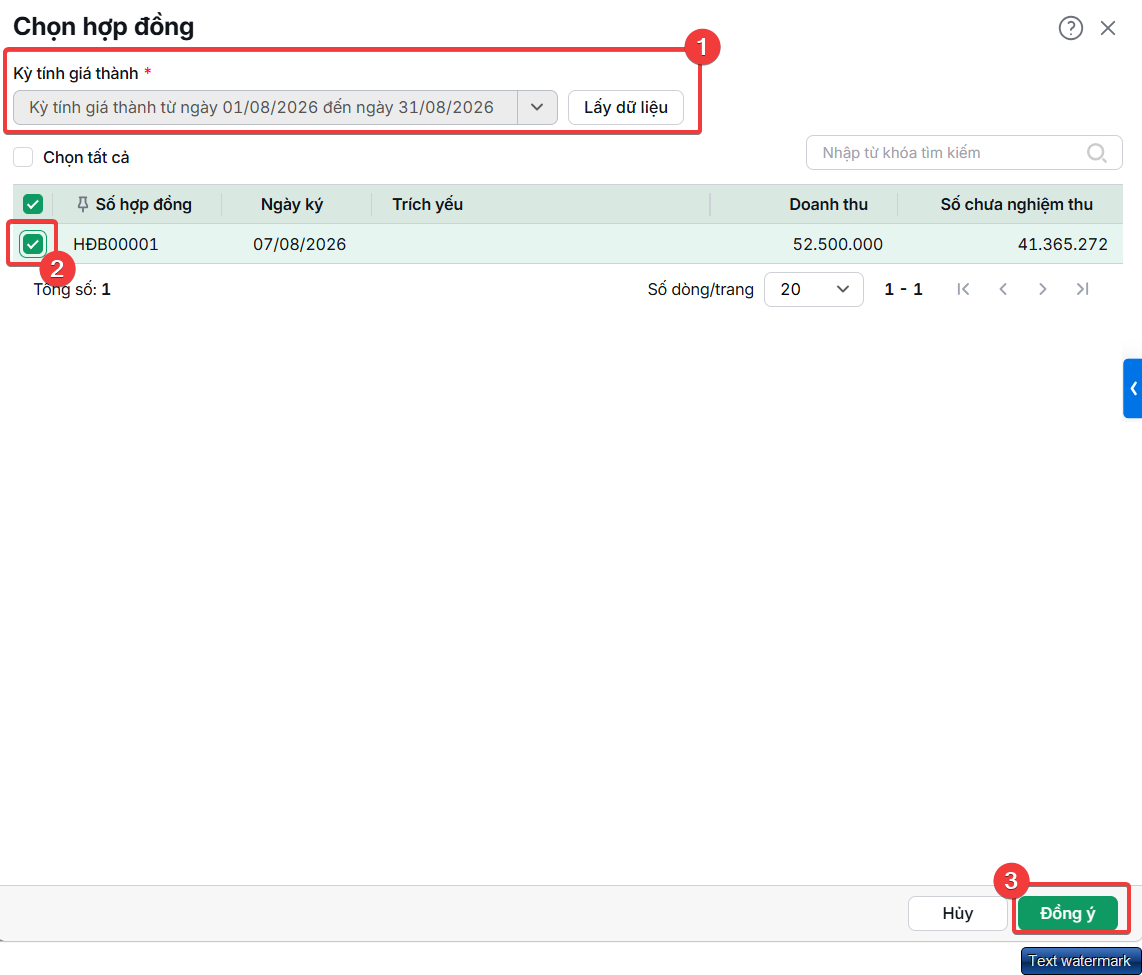Image resolution: width=1142 pixels, height=975 pixels.
Task: Go to next page arrow
Action: coord(1042,290)
